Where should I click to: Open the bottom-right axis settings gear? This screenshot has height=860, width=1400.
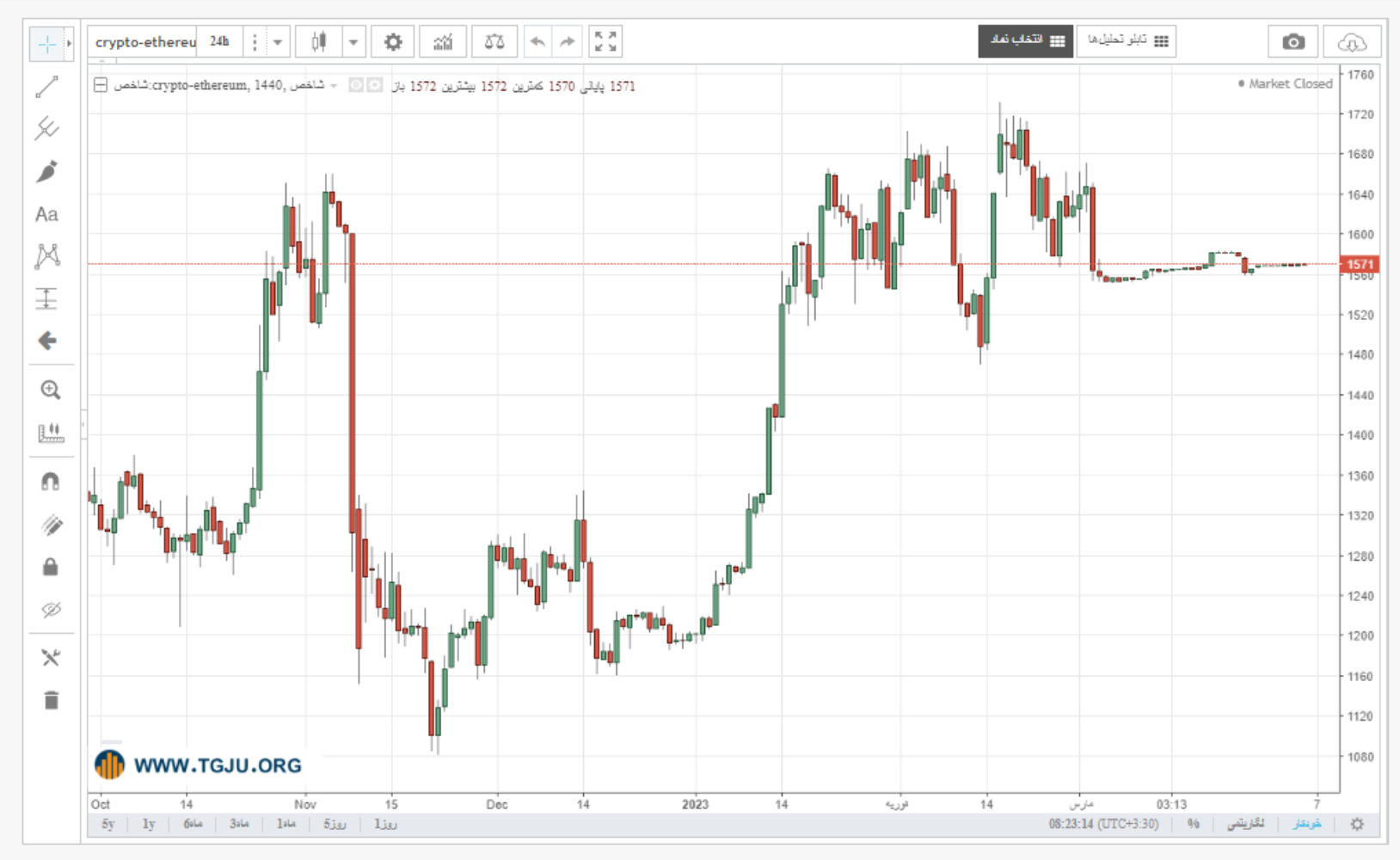tap(1357, 824)
